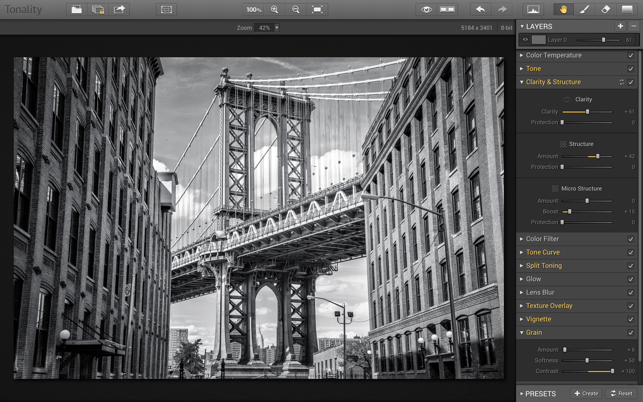Screen dimensions: 643x402
Task: Click the open file folder icon
Action: pos(76,9)
